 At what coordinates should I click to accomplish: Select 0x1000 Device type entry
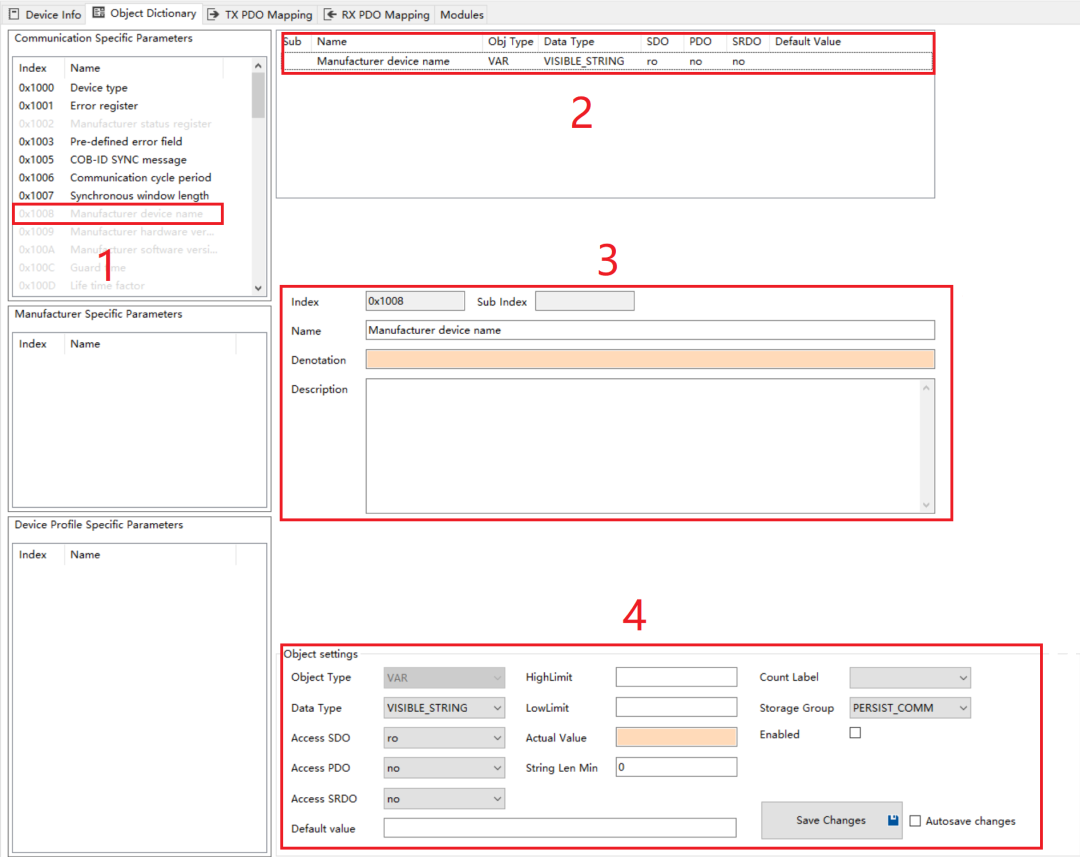point(98,88)
